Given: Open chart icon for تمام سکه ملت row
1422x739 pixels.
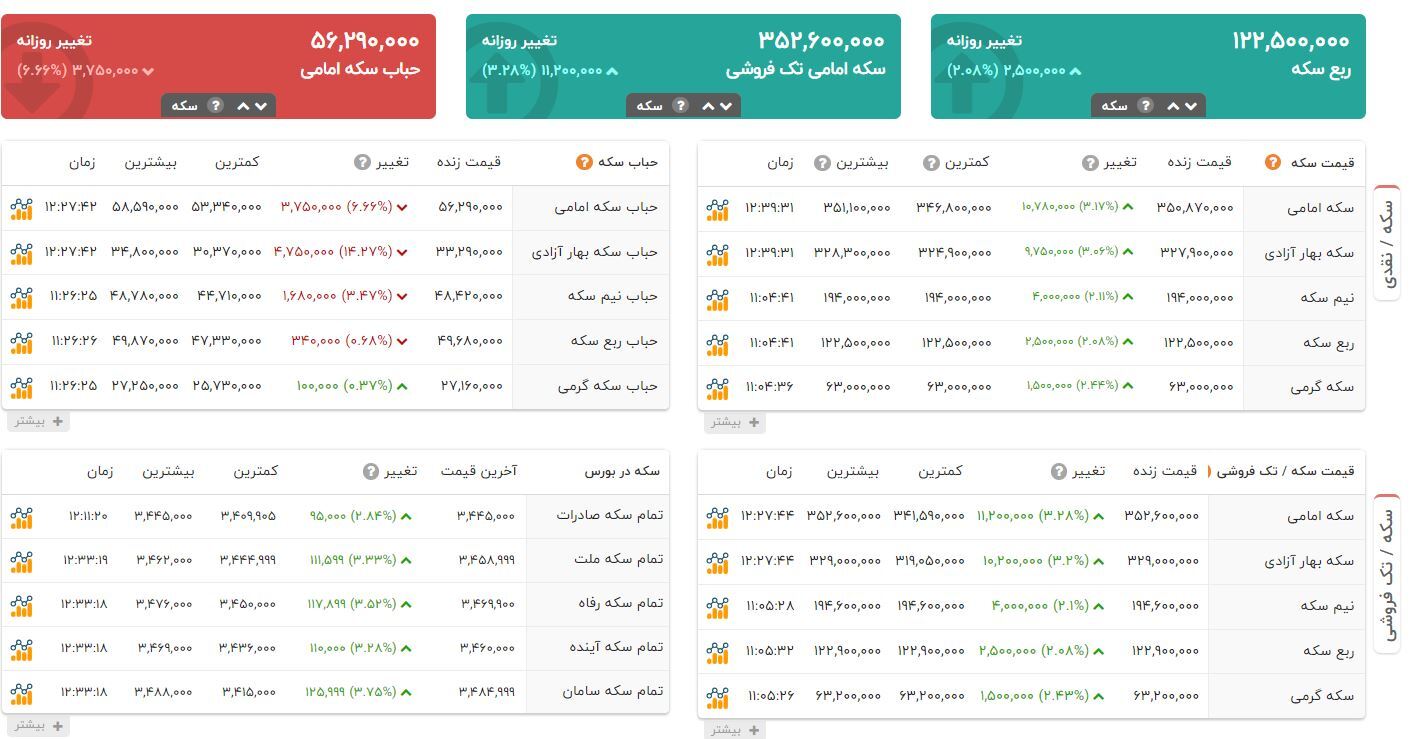Looking at the screenshot, I should 21,561.
